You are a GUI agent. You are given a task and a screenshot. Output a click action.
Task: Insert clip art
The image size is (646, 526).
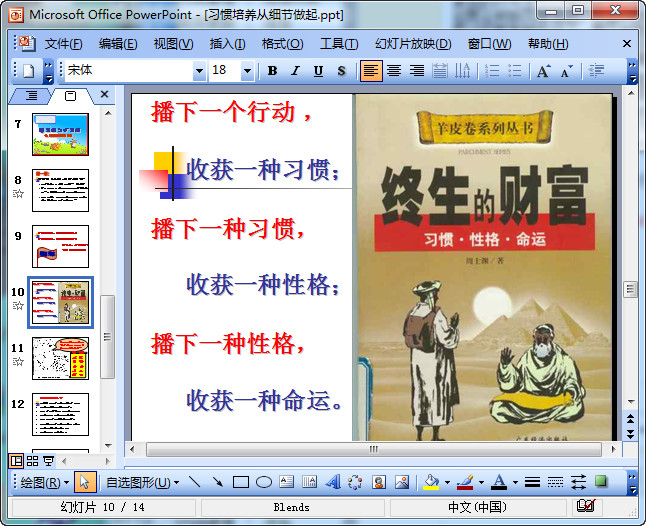point(379,482)
